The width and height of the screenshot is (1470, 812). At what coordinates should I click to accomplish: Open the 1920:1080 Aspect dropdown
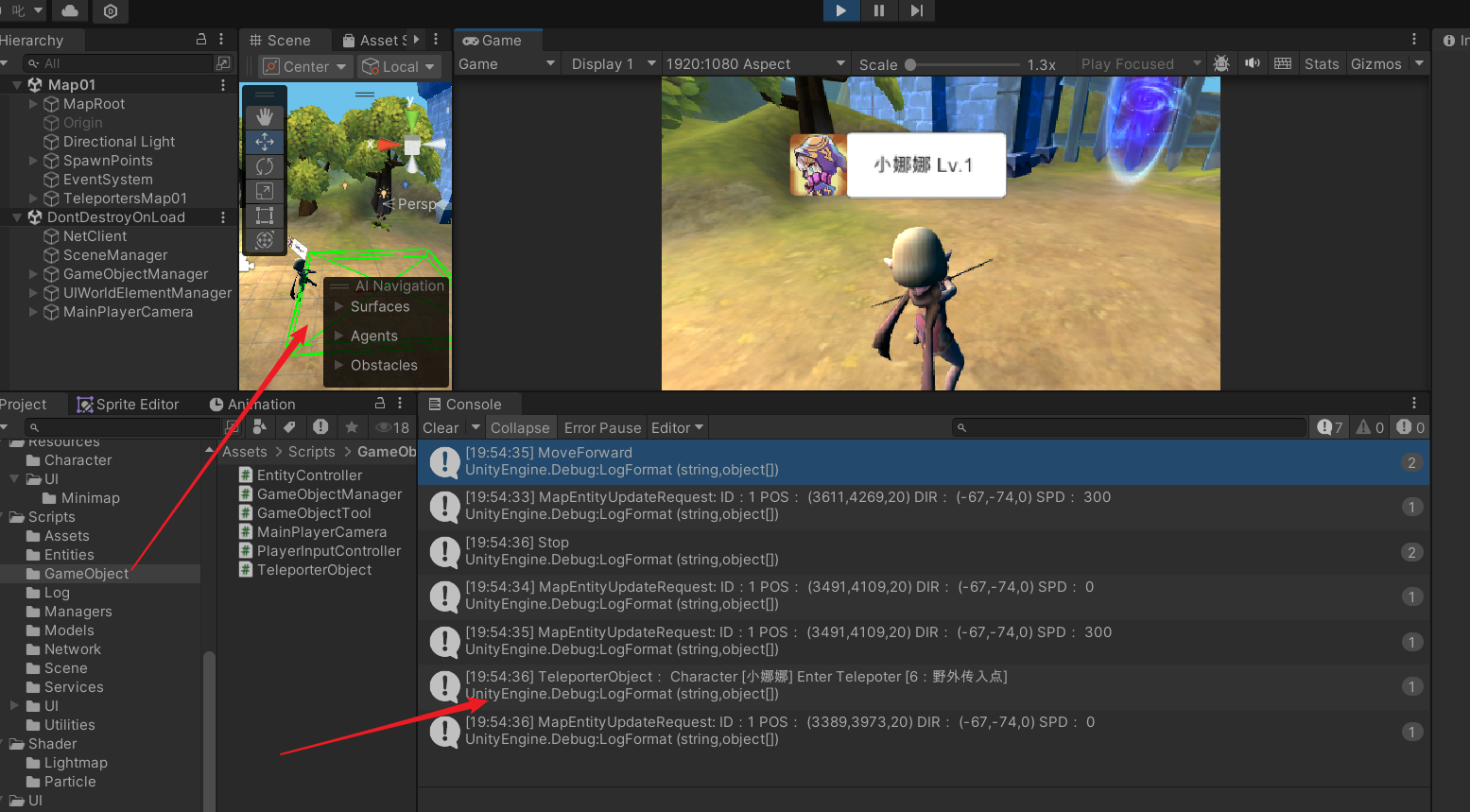coord(755,64)
